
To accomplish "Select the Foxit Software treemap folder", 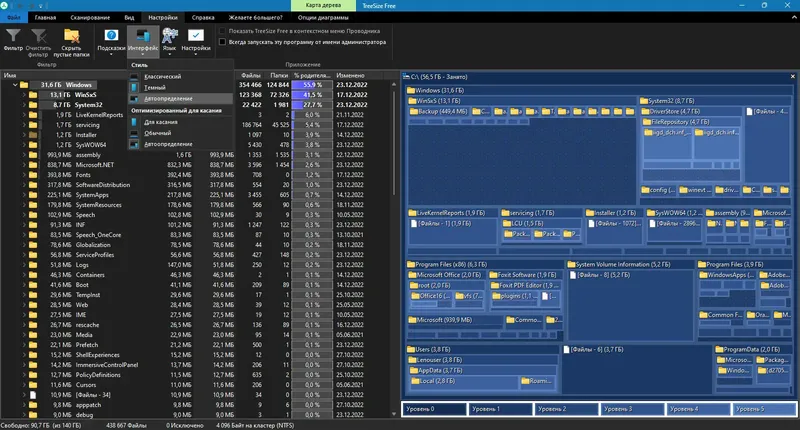I will click(x=524, y=275).
